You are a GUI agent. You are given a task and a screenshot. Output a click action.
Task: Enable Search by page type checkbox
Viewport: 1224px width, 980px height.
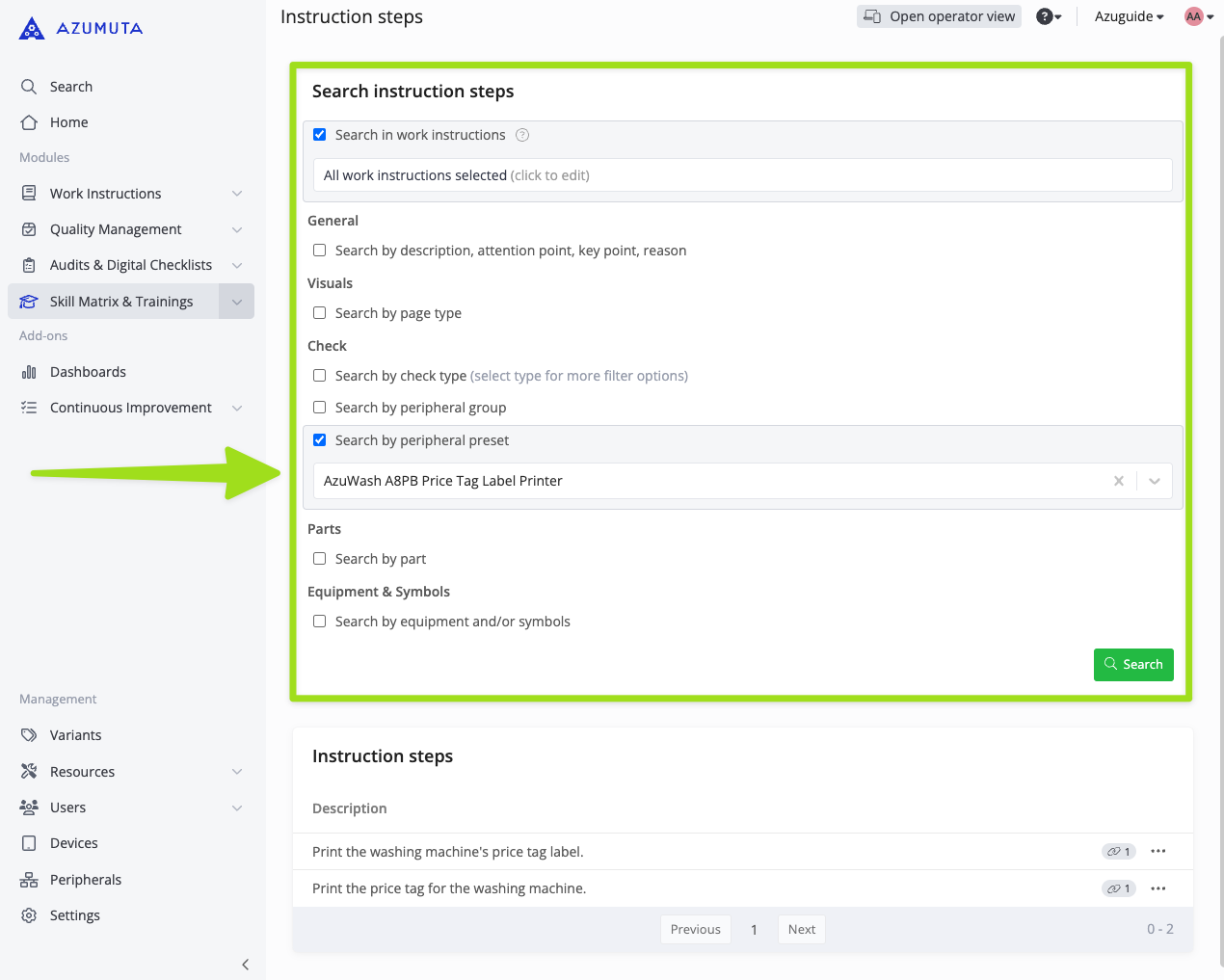pos(320,313)
